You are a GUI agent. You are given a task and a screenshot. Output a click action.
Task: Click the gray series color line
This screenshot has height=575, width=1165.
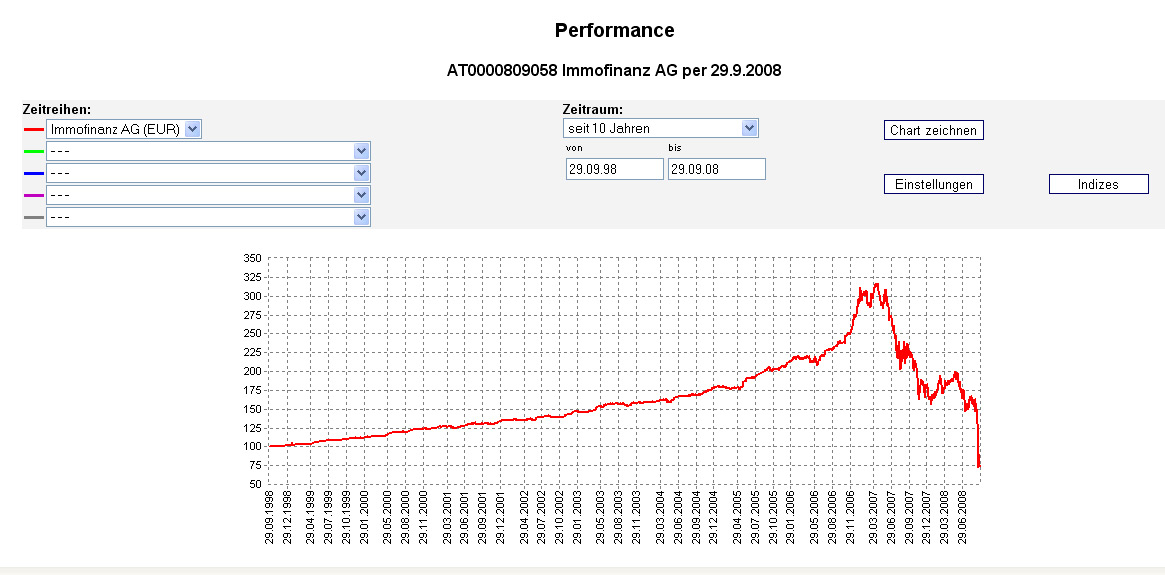(x=33, y=217)
